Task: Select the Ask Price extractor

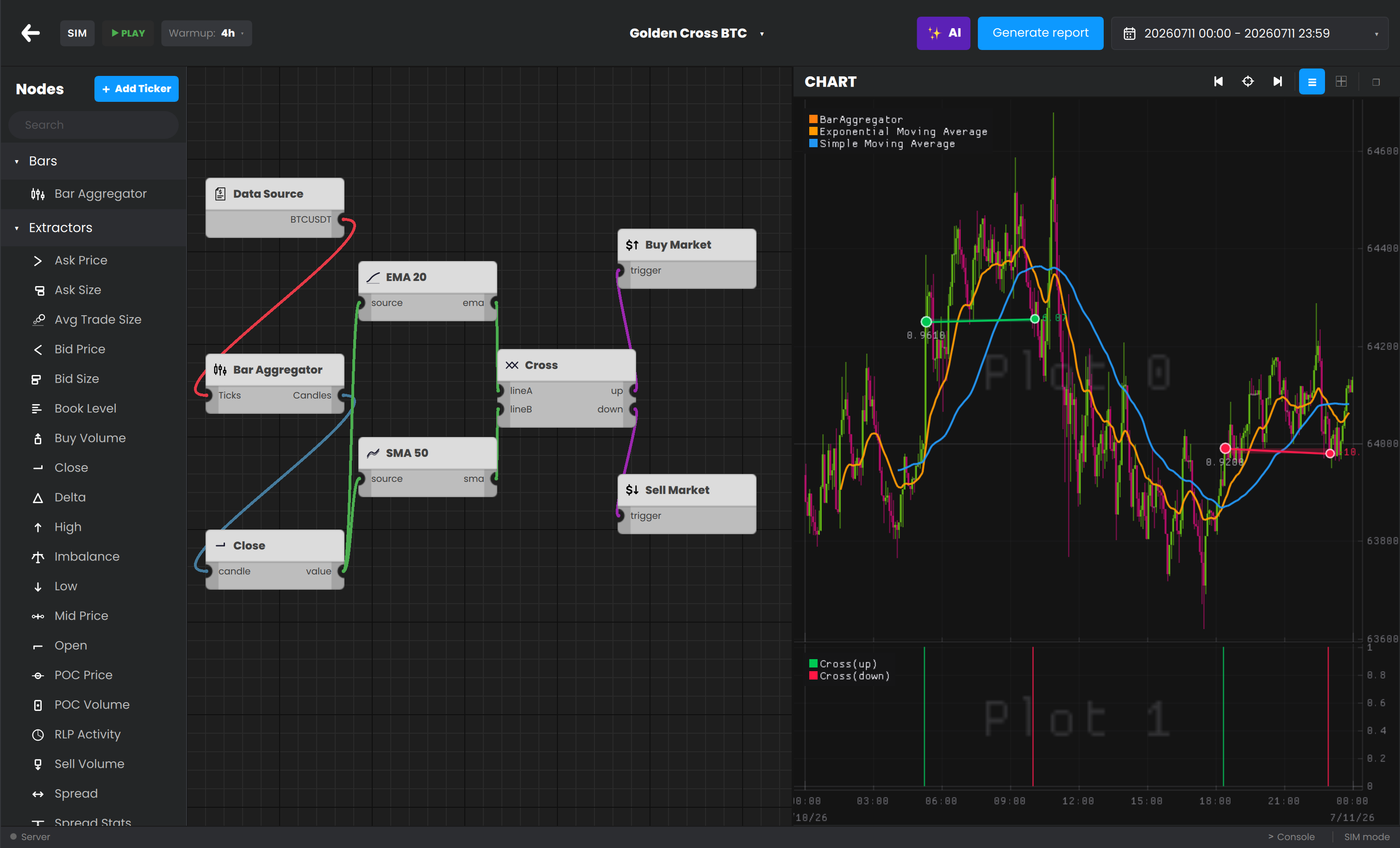Action: point(93,260)
